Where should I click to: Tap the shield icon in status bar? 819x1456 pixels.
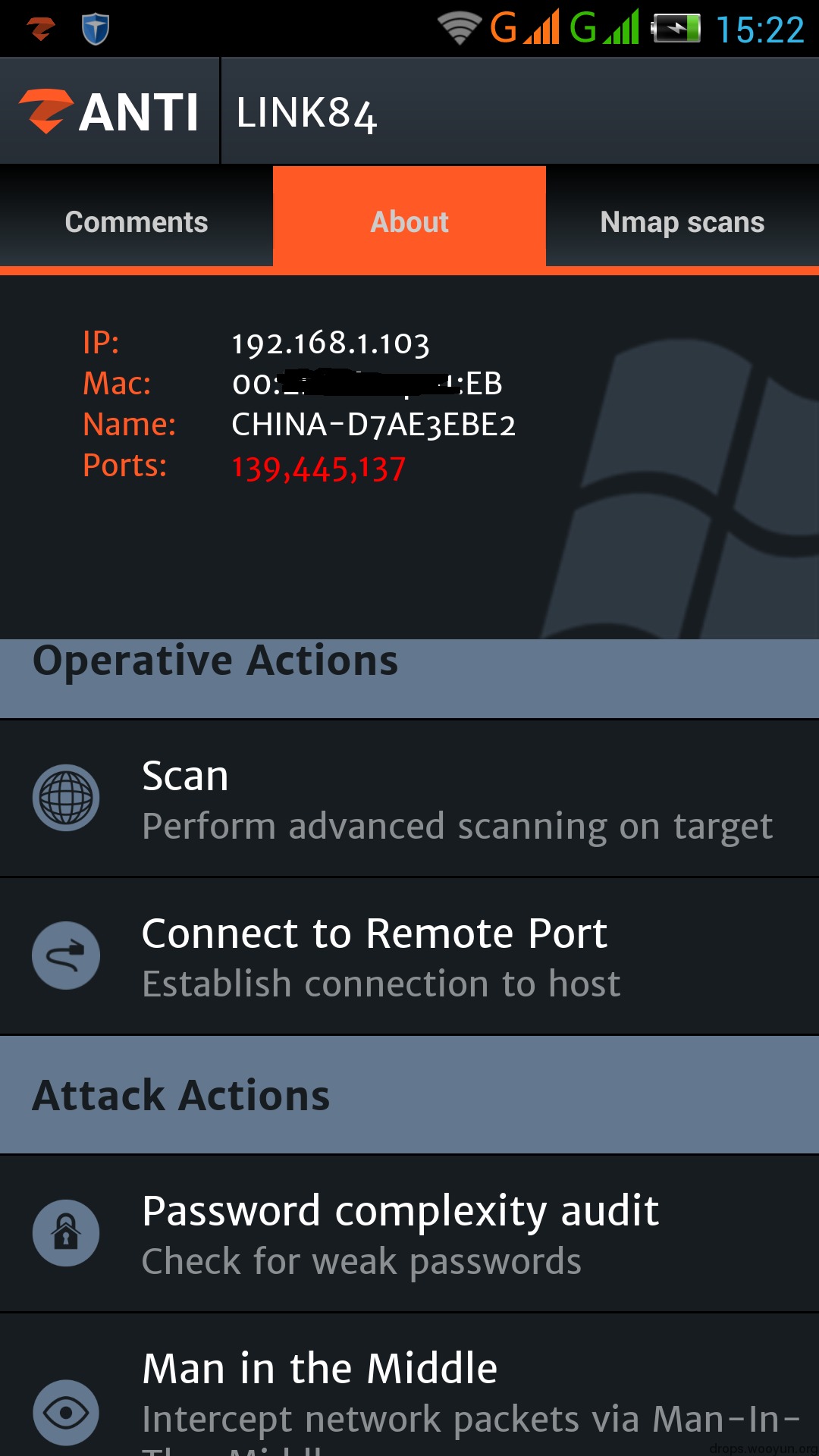pyautogui.click(x=96, y=29)
